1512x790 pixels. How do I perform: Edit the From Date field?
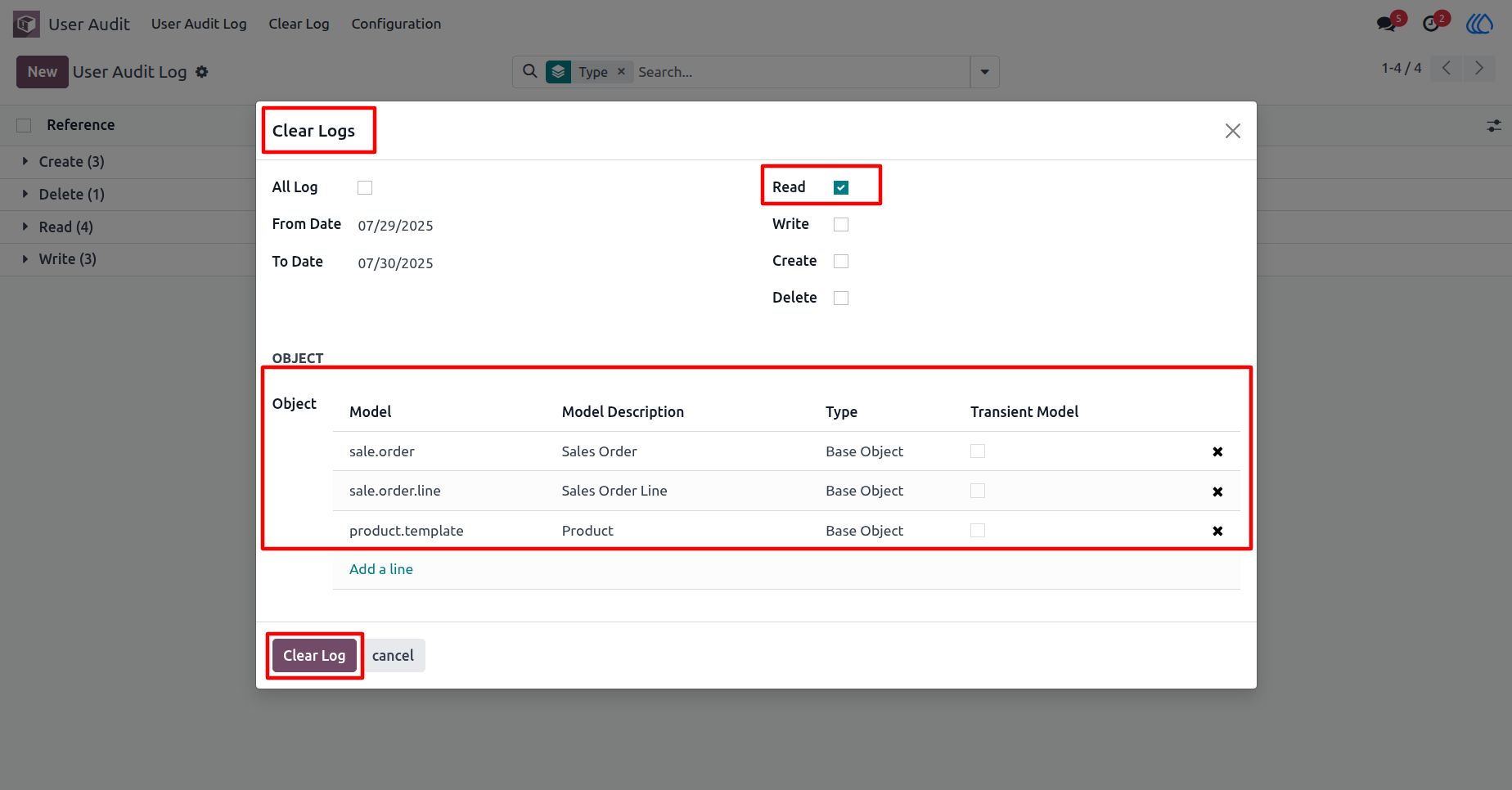coord(395,226)
